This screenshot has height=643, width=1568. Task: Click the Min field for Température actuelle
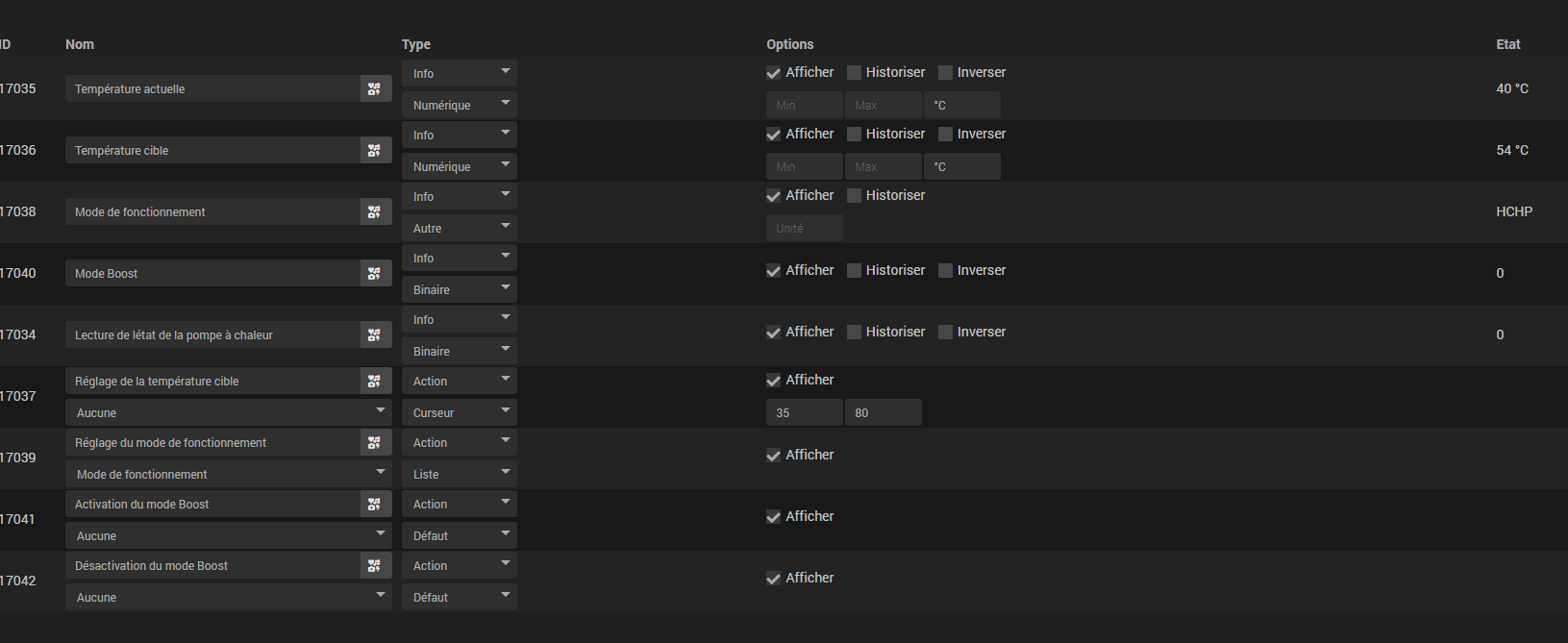click(x=804, y=105)
